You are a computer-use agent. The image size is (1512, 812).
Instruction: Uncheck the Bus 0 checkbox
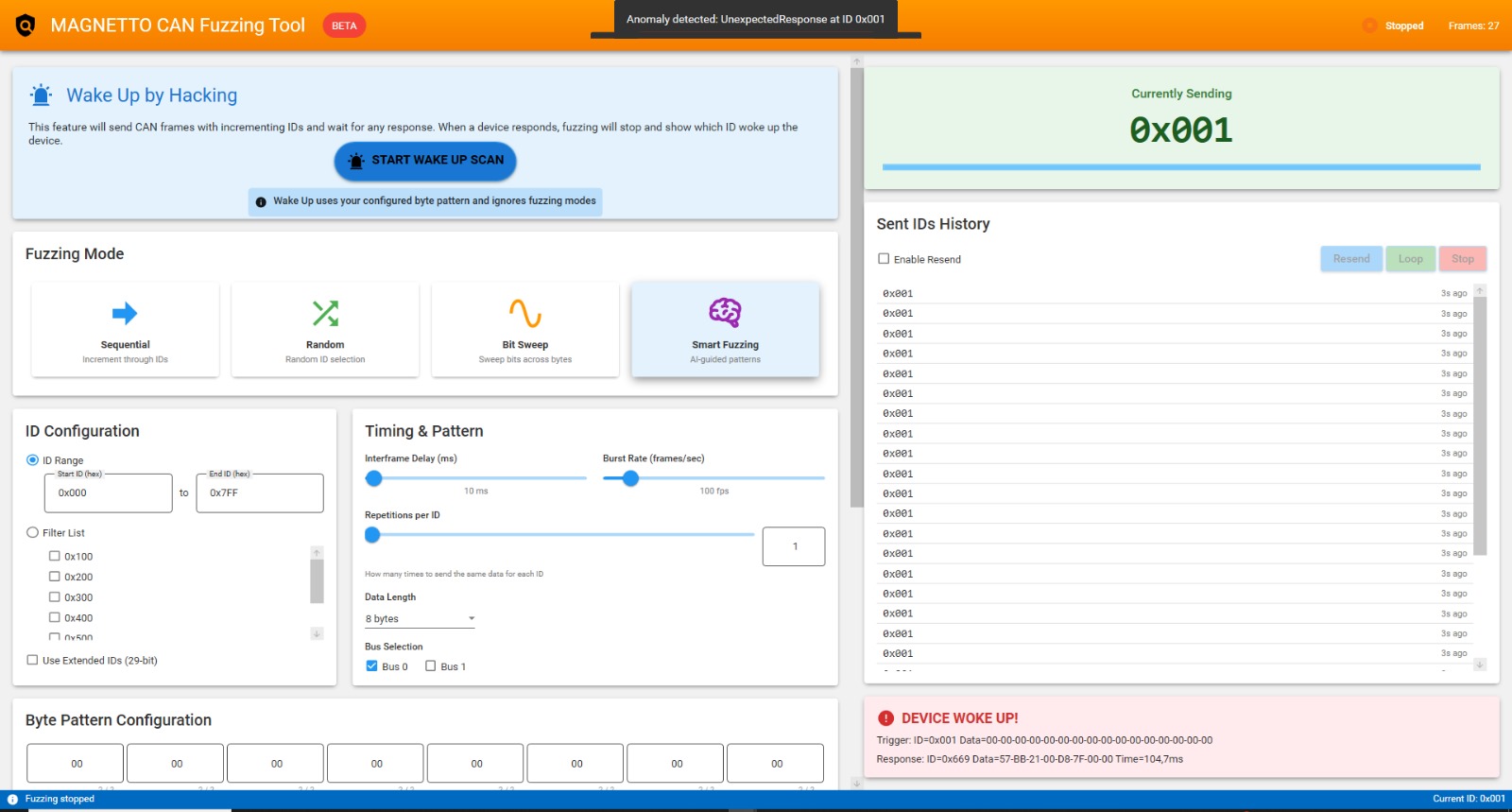coord(371,666)
